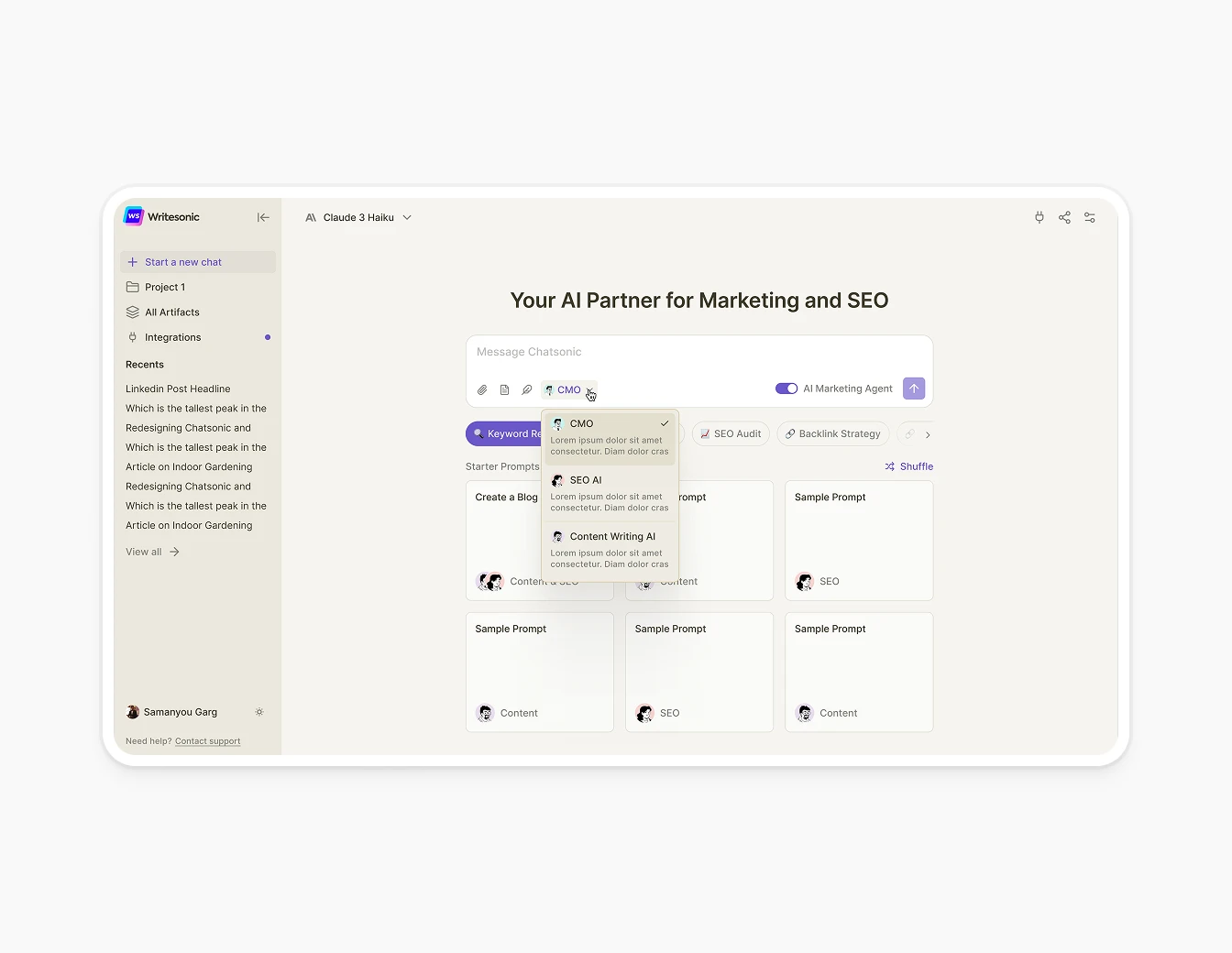Open the CMO agent selector dropdown
The height and width of the screenshot is (953, 1232).
(x=568, y=389)
